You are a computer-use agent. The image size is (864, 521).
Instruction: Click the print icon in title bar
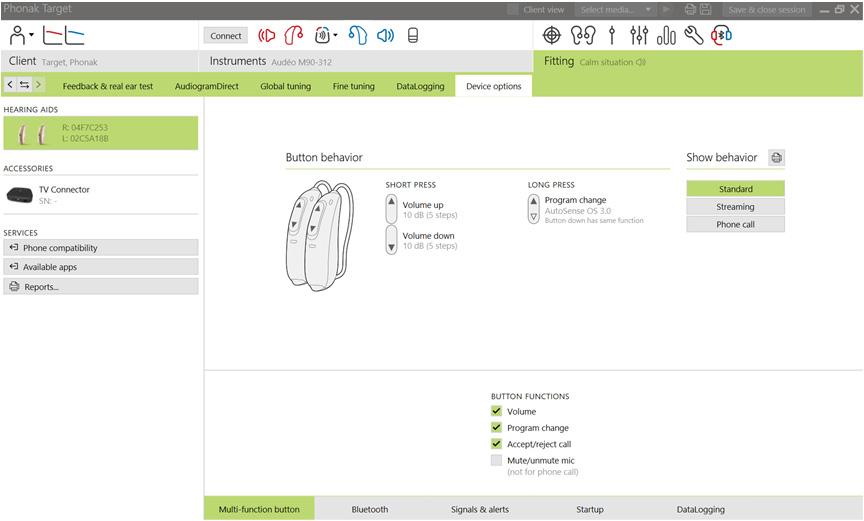tap(690, 9)
